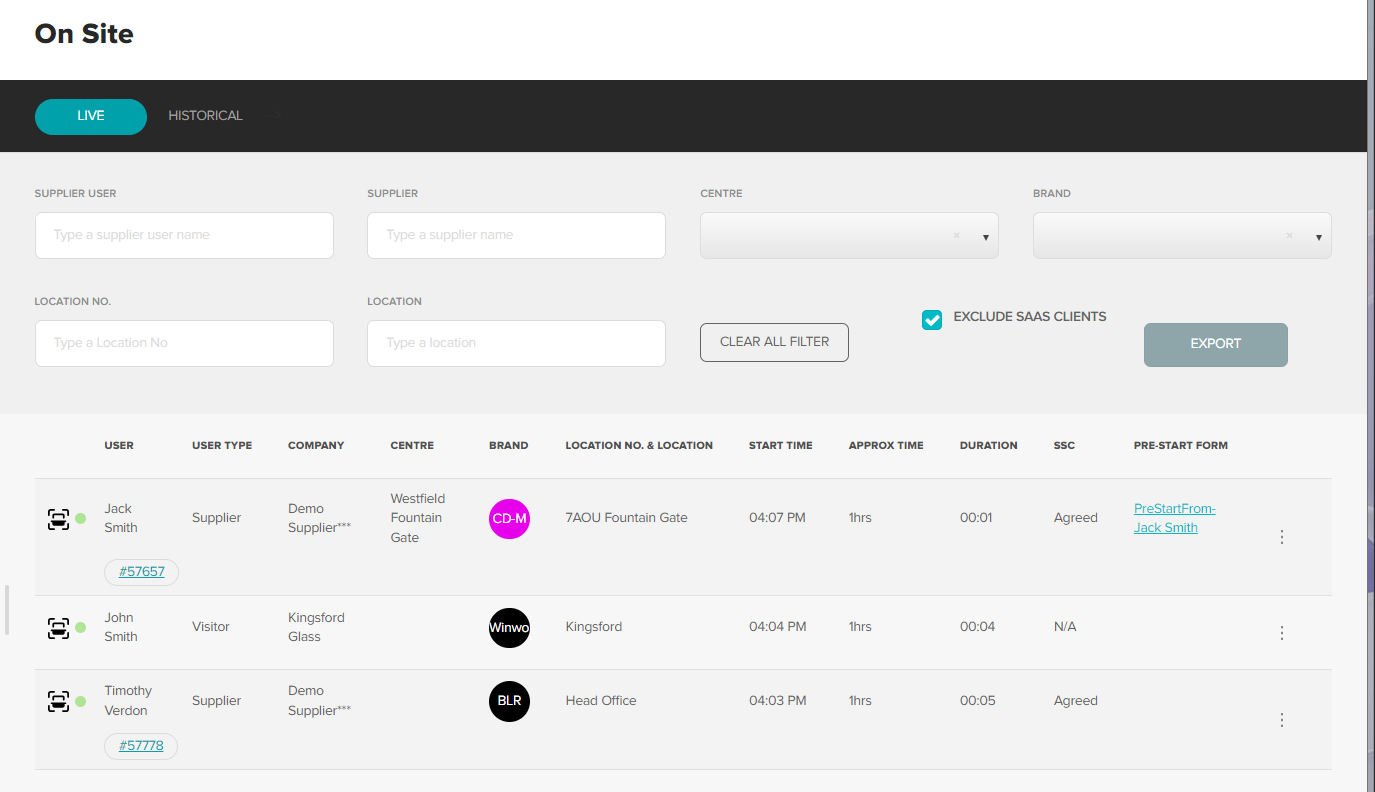The height and width of the screenshot is (792, 1375).
Task: Click the Brand column header in the table
Action: pos(509,446)
